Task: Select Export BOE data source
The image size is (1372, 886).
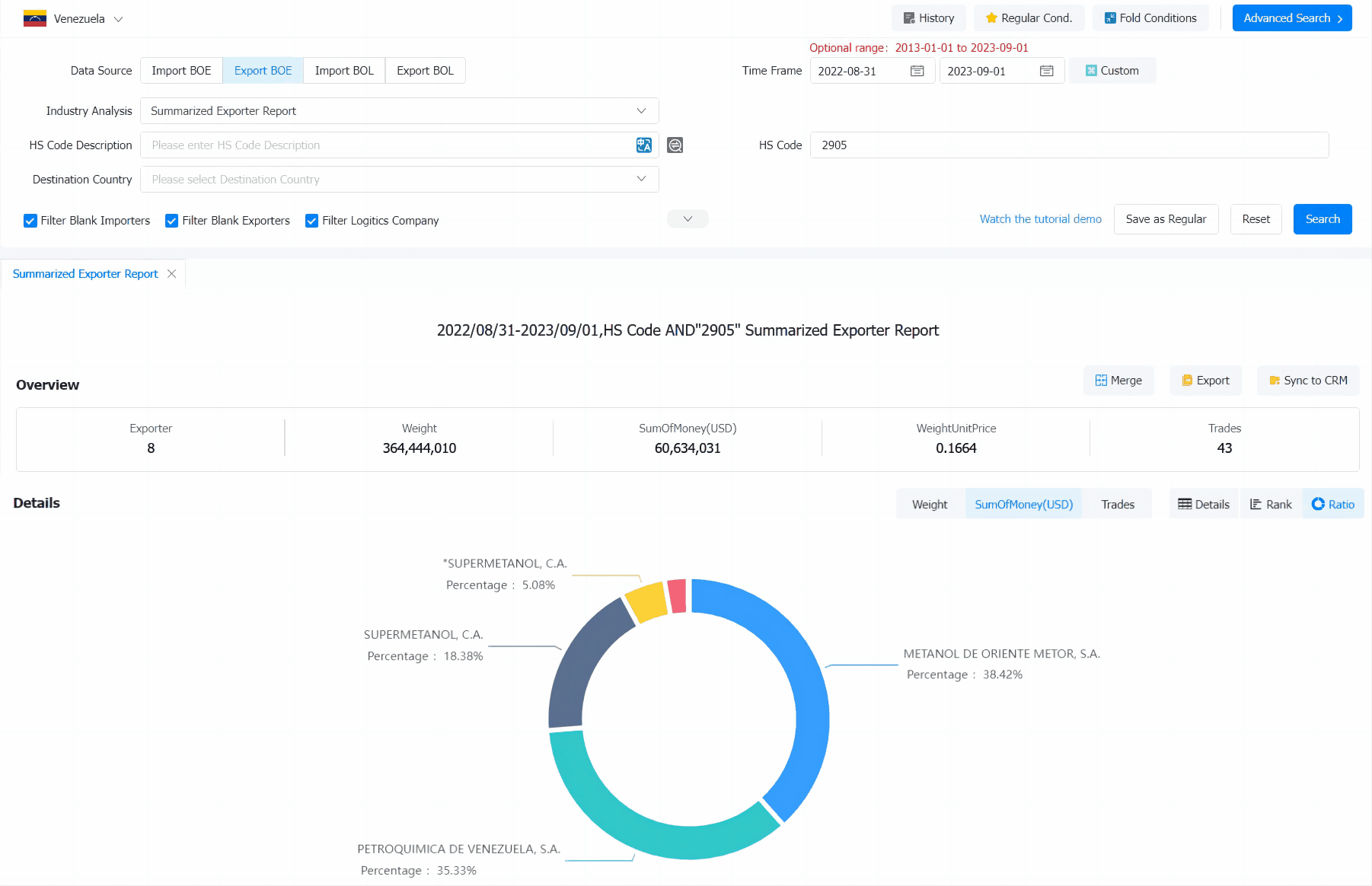Action: point(263,71)
